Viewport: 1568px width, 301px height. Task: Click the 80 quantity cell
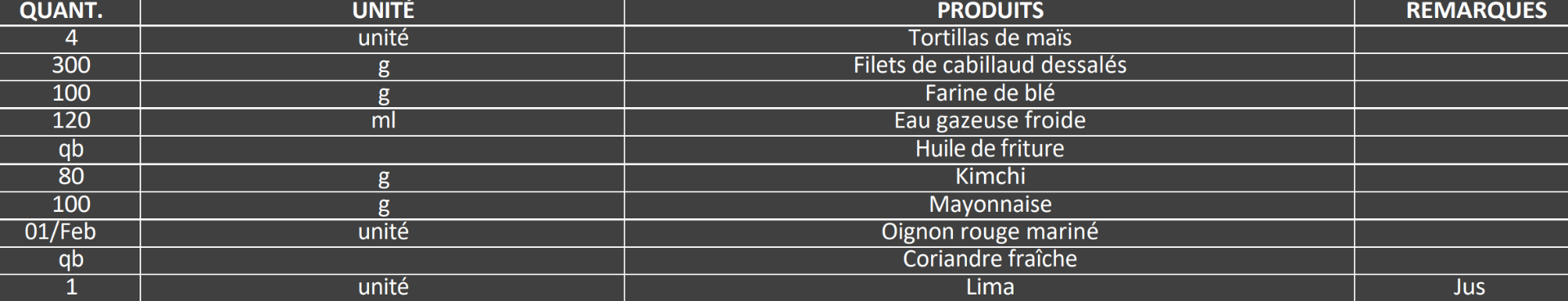[x=70, y=177]
